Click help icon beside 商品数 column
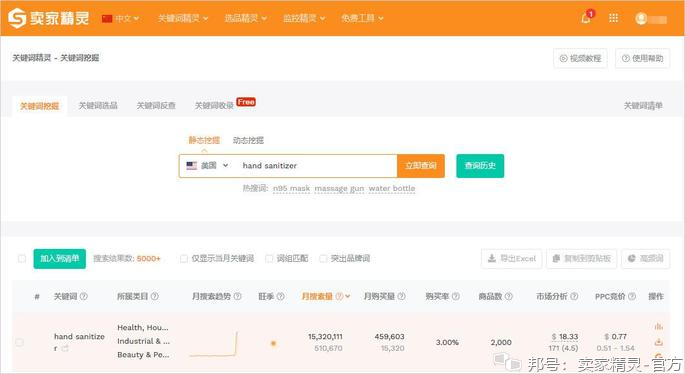This screenshot has height=374, width=685. click(509, 296)
